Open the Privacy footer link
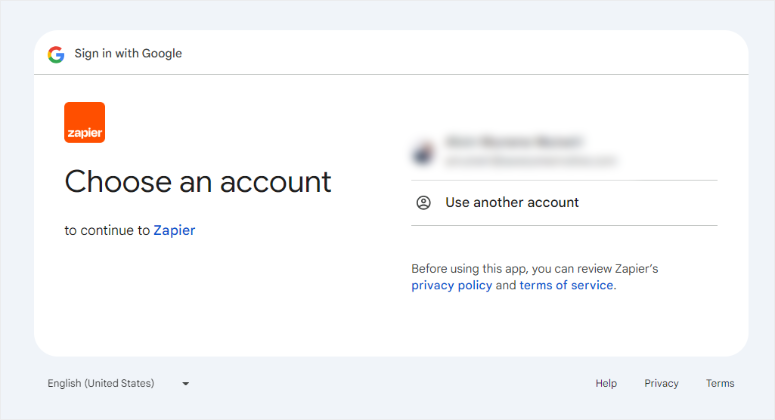This screenshot has height=420, width=775. (661, 383)
